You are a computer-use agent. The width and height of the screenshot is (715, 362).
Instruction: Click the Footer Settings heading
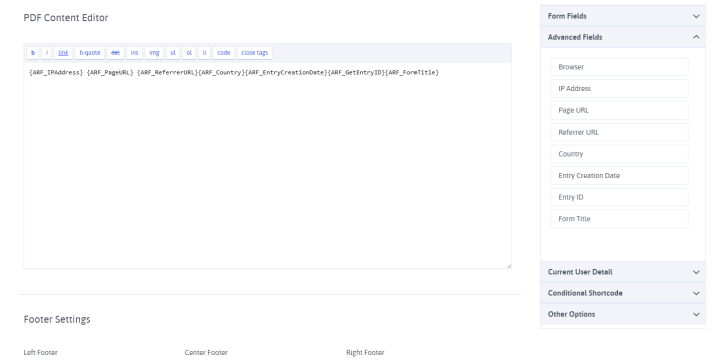point(57,319)
